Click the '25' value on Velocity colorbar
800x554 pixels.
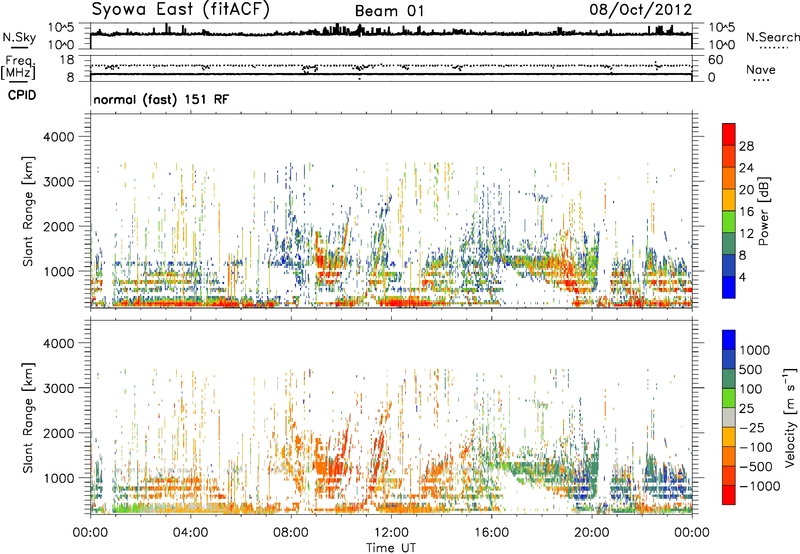pyautogui.click(x=746, y=409)
